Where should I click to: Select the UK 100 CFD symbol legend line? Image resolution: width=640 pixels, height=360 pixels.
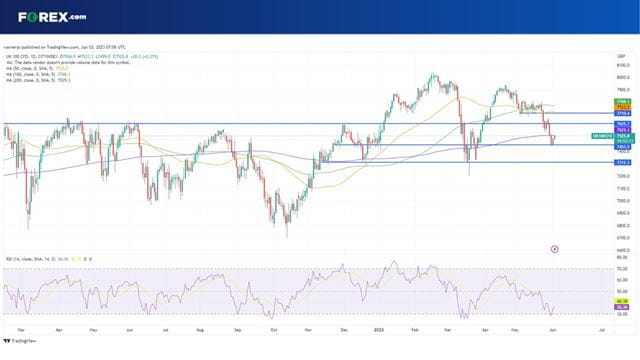coord(81,57)
